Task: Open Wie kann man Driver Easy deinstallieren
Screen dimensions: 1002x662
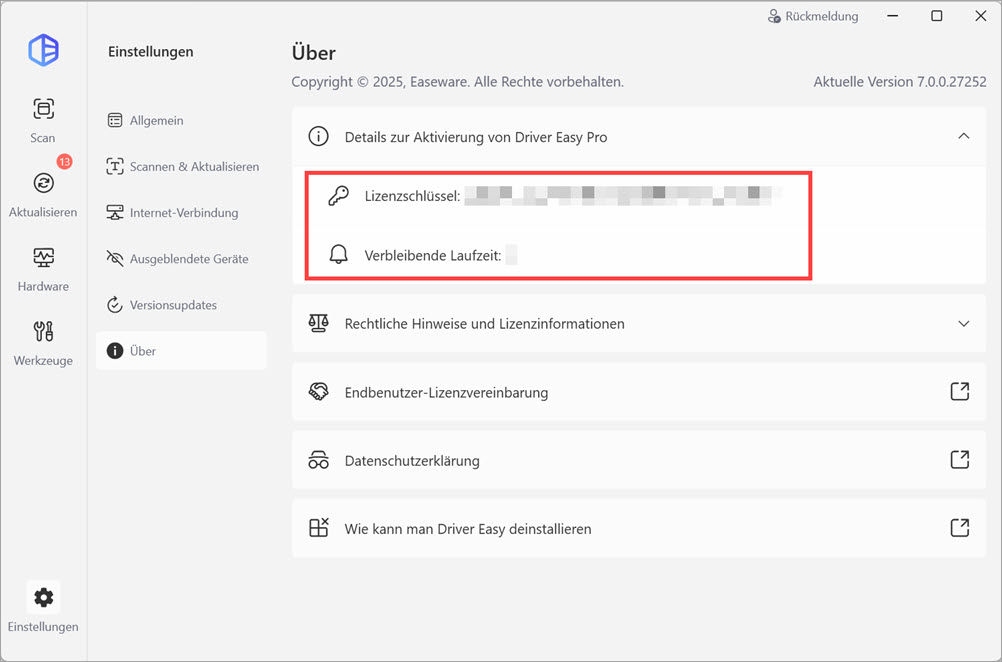Action: (x=639, y=528)
